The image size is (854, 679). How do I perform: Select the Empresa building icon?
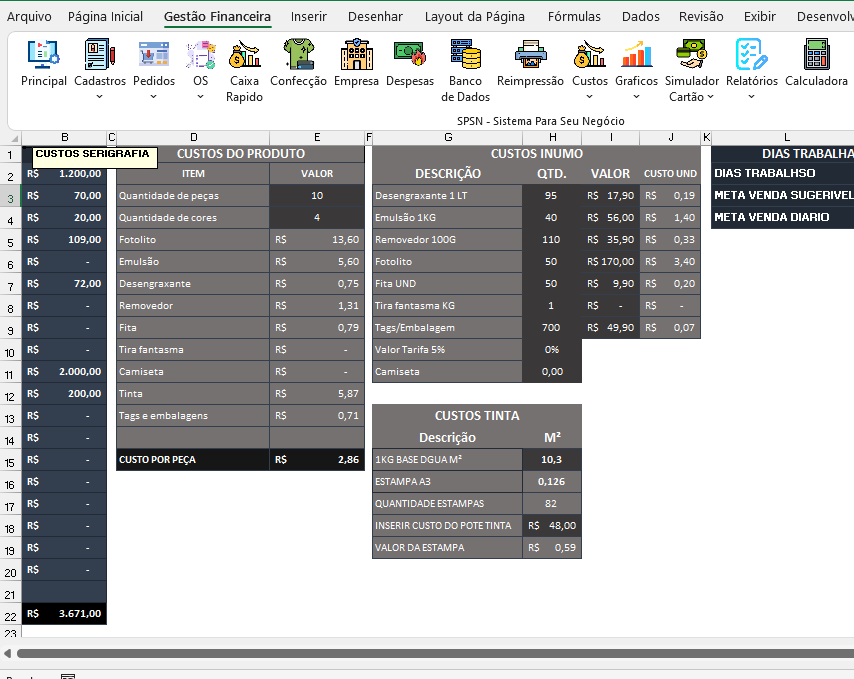[x=356, y=54]
